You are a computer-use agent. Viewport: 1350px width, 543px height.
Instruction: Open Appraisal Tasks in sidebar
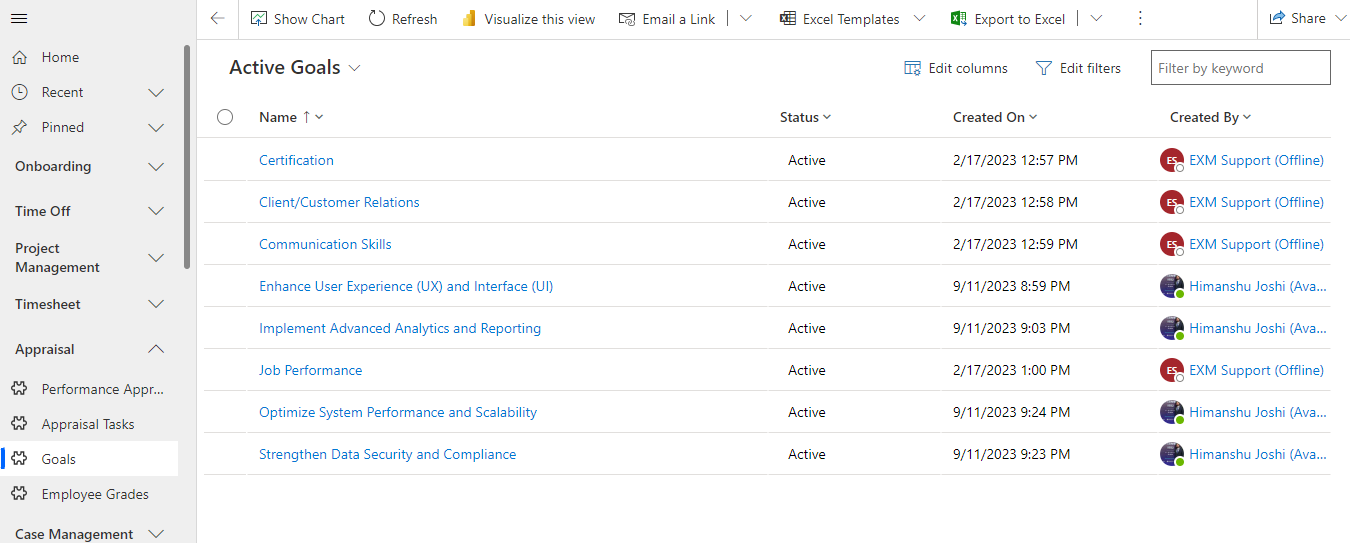point(88,424)
